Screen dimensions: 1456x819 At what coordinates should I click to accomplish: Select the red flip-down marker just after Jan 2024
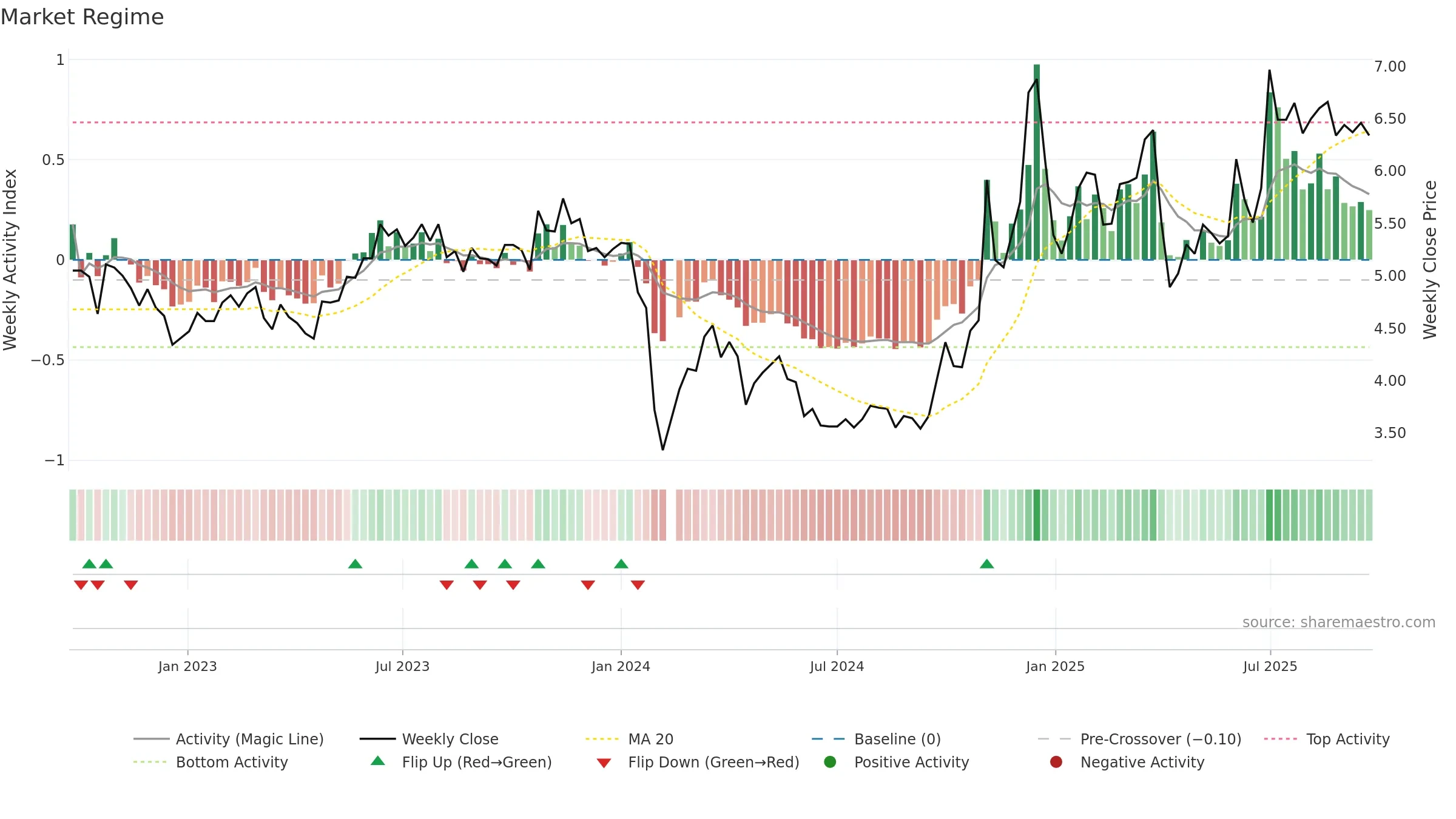coord(638,585)
